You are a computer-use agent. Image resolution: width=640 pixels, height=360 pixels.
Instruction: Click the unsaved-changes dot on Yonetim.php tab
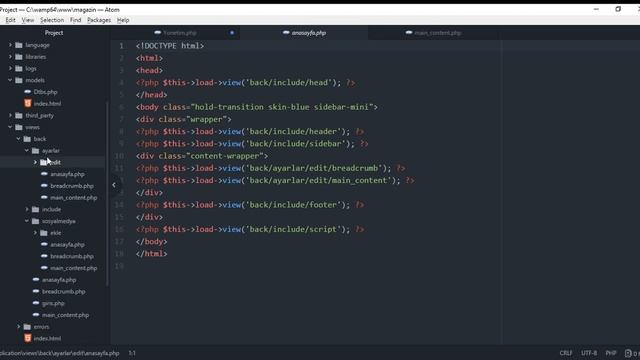coord(232,33)
